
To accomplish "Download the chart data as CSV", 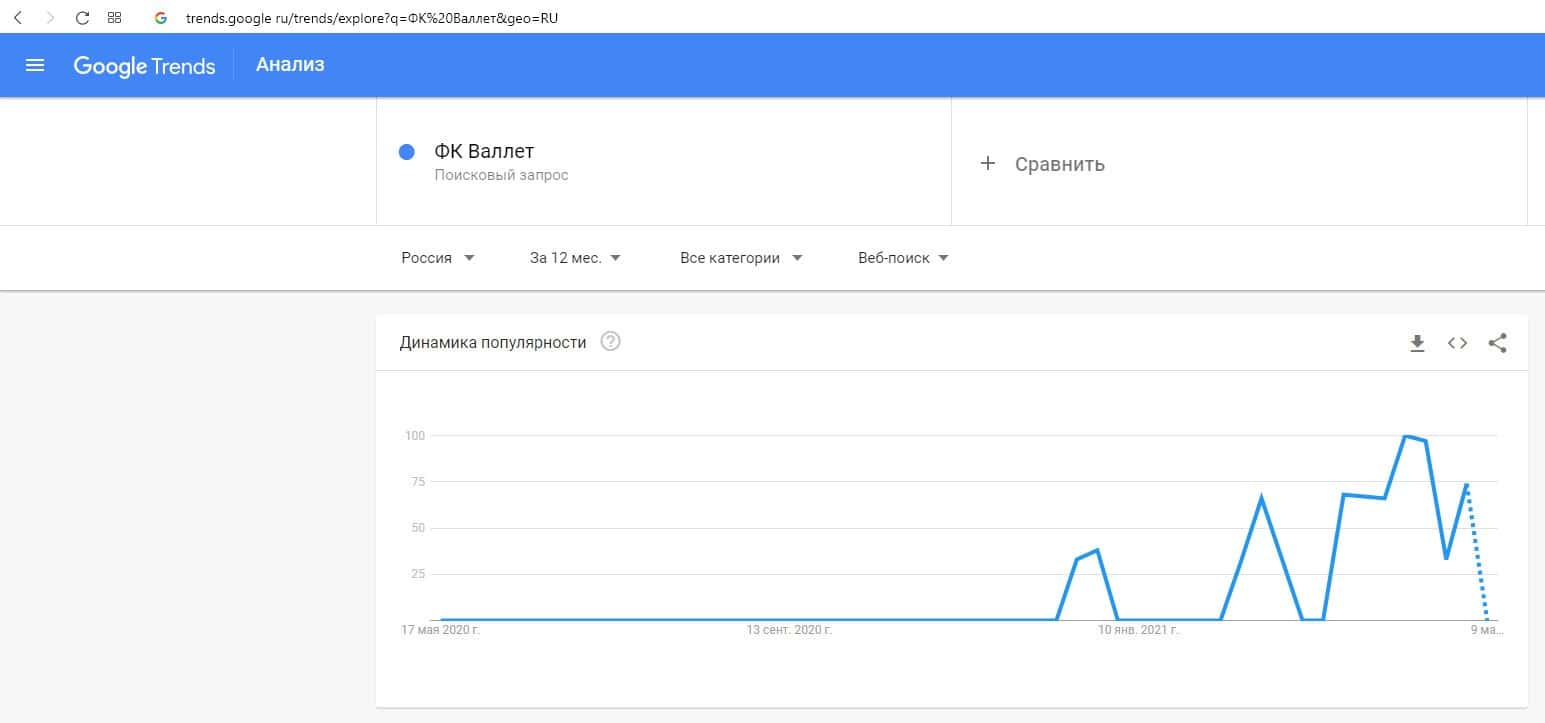I will [x=1417, y=343].
